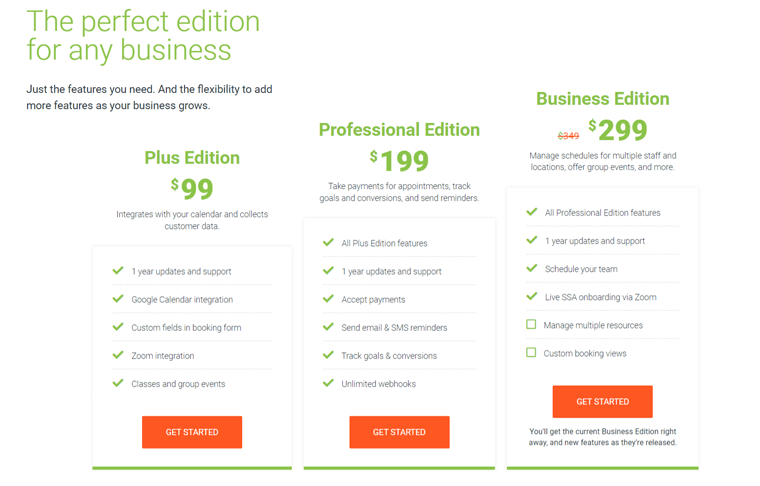Click checkmark beside Schedule your team
760x486 pixels.
coord(532,268)
